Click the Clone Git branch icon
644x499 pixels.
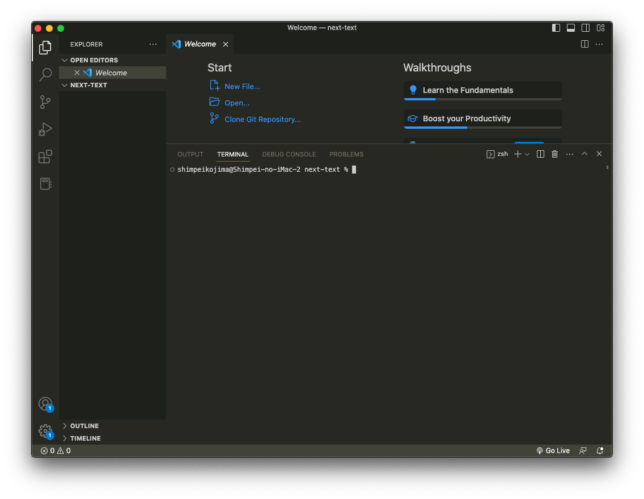214,118
